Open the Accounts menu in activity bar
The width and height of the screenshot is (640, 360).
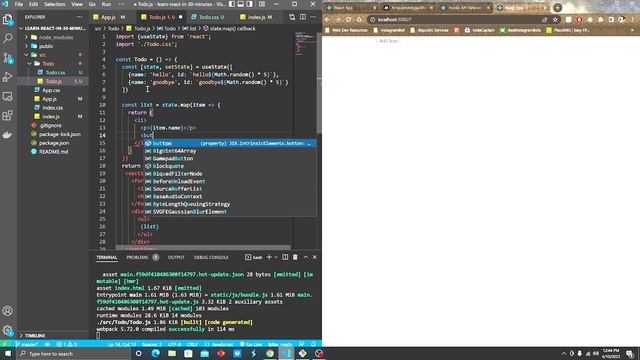point(8,311)
